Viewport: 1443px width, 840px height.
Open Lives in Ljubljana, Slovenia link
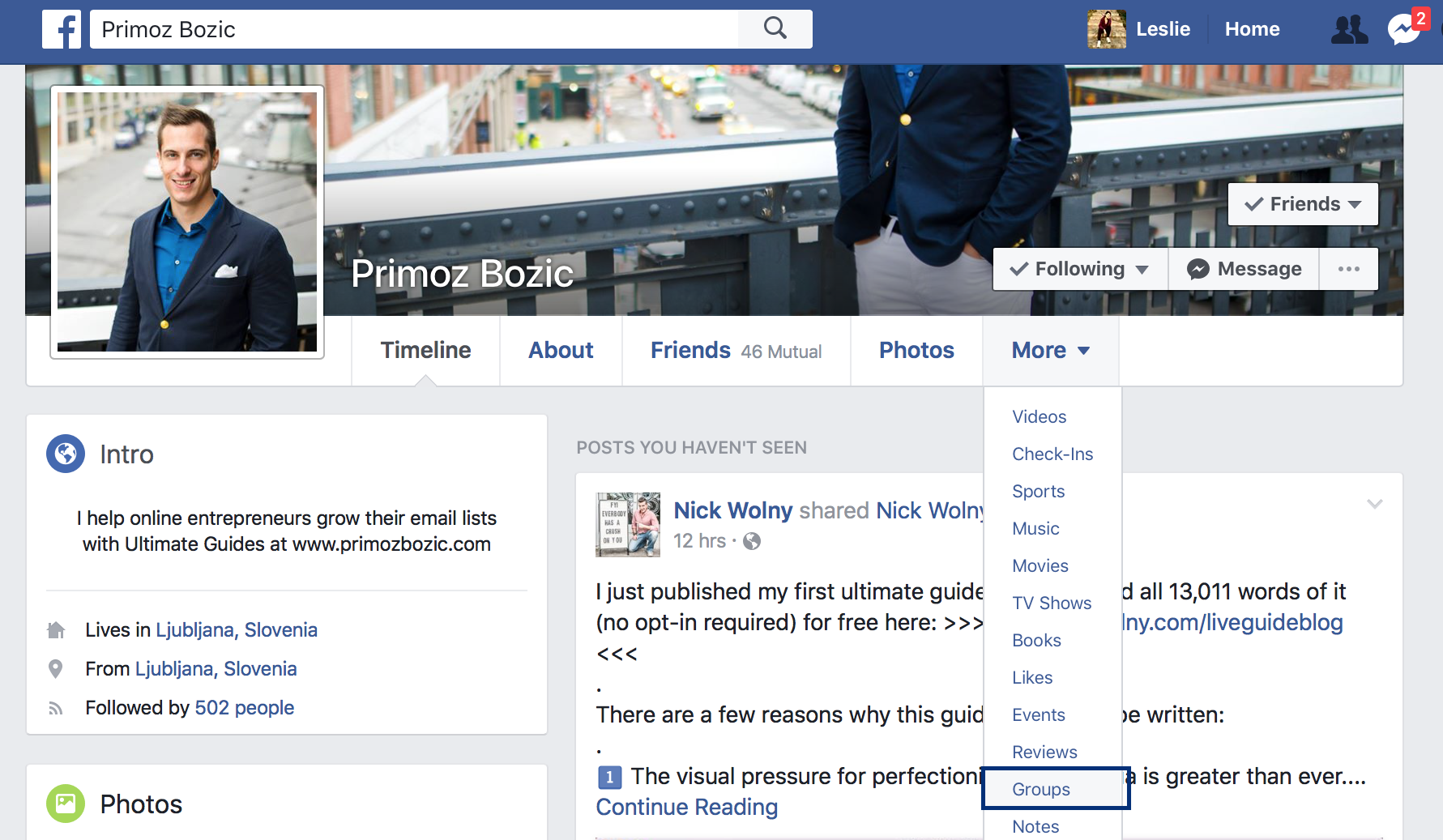pos(237,630)
